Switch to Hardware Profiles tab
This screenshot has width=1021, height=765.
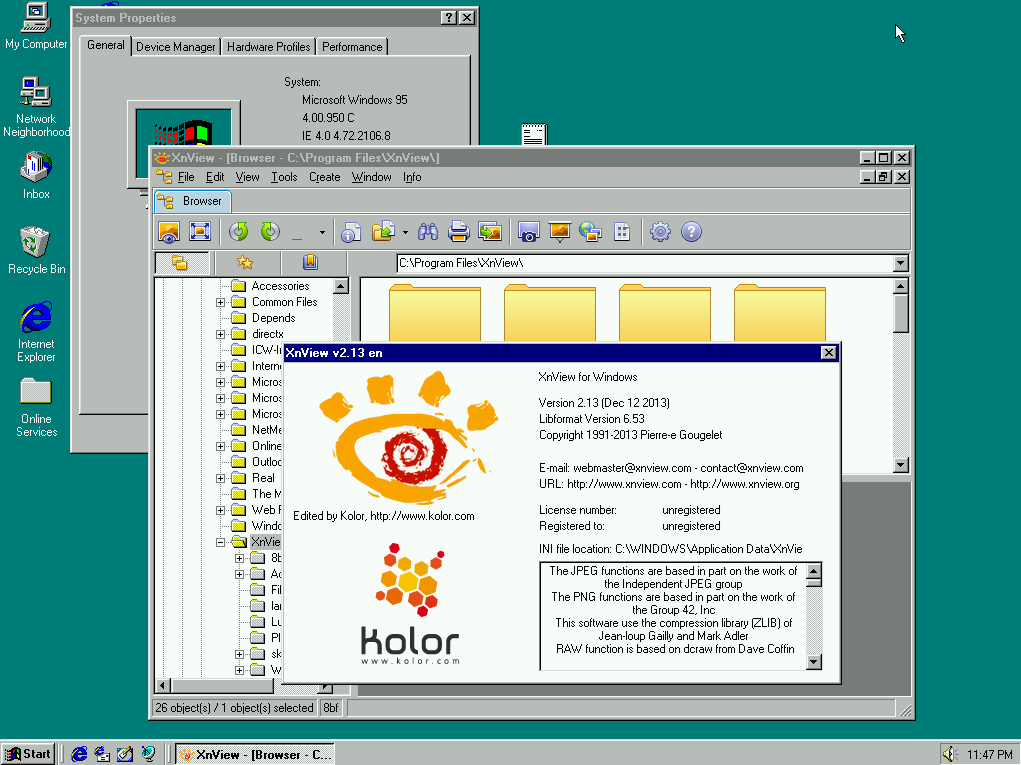click(268, 47)
